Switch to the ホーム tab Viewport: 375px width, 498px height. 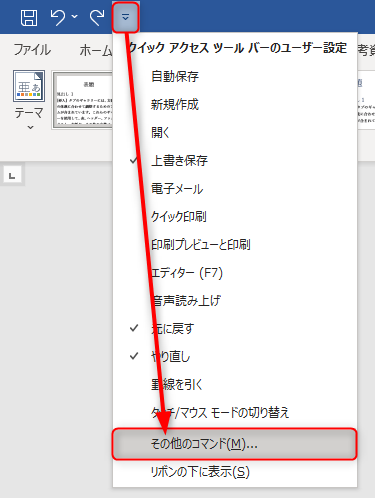click(x=95, y=50)
